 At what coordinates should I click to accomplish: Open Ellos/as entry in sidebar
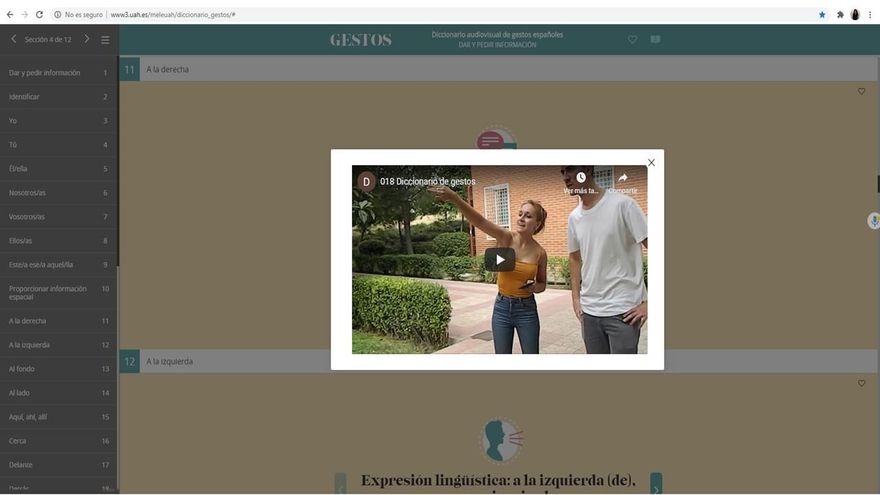coord(58,241)
